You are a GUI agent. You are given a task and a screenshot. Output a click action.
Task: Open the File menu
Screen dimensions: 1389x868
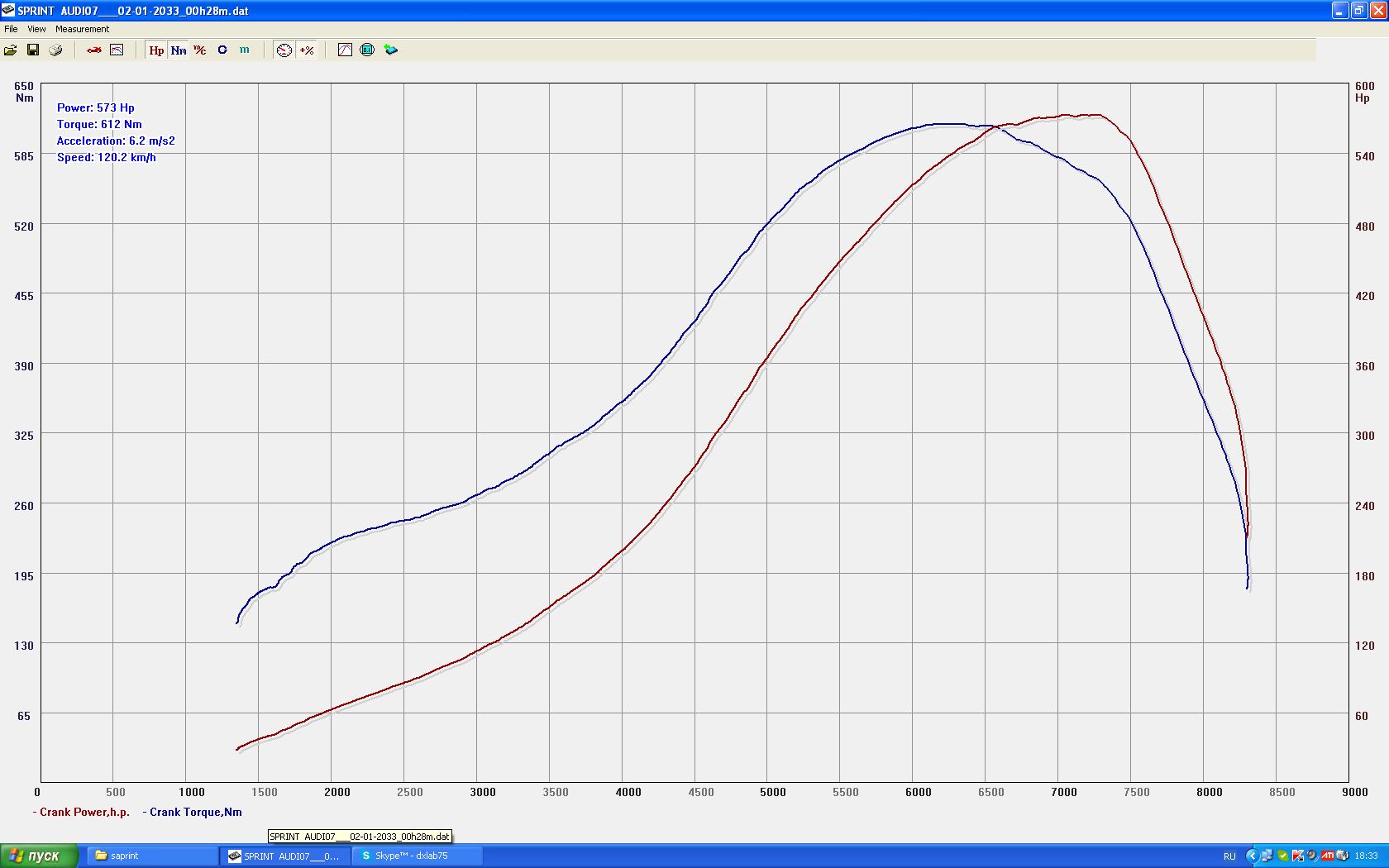[11, 29]
